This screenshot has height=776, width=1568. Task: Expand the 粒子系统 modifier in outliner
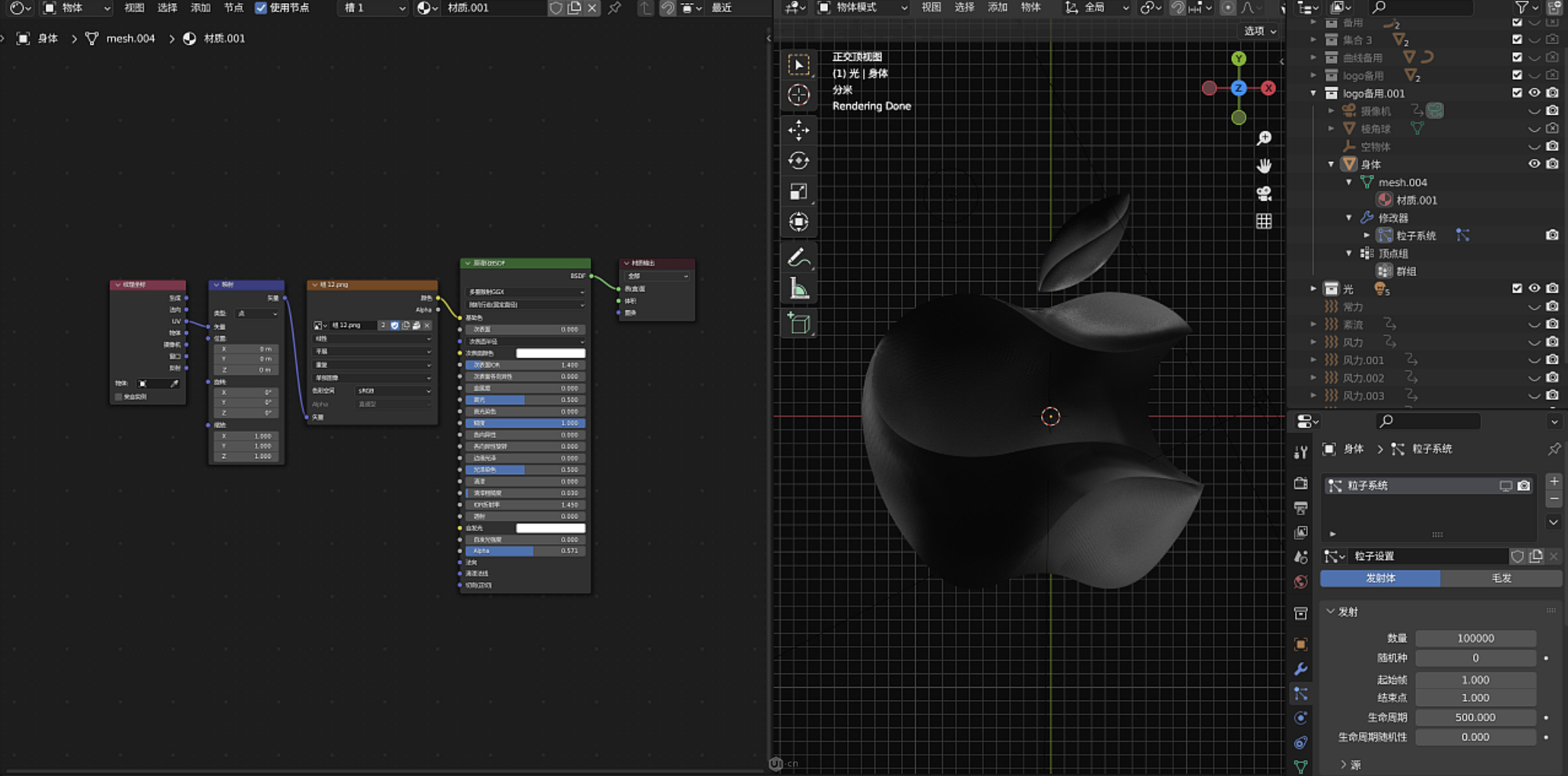1366,236
